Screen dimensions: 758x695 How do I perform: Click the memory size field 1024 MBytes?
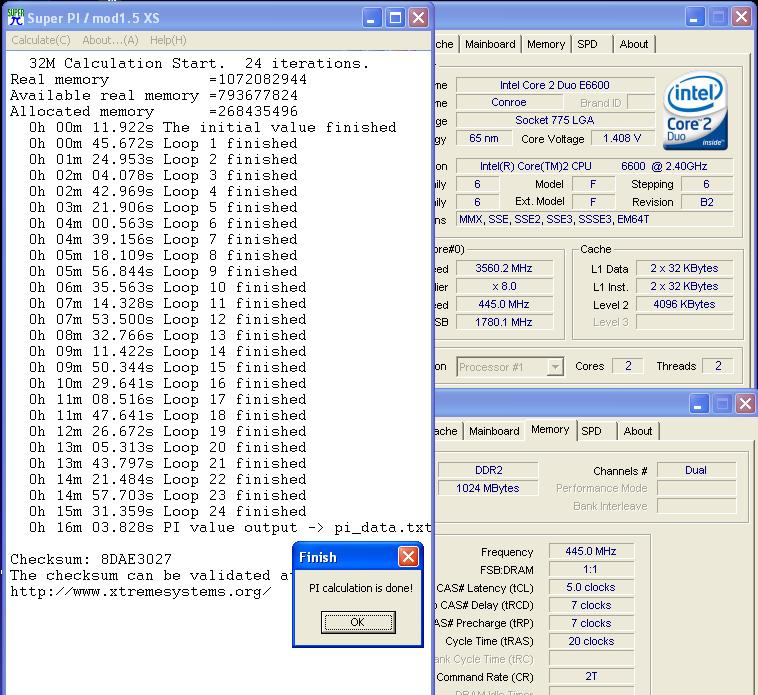click(x=488, y=488)
